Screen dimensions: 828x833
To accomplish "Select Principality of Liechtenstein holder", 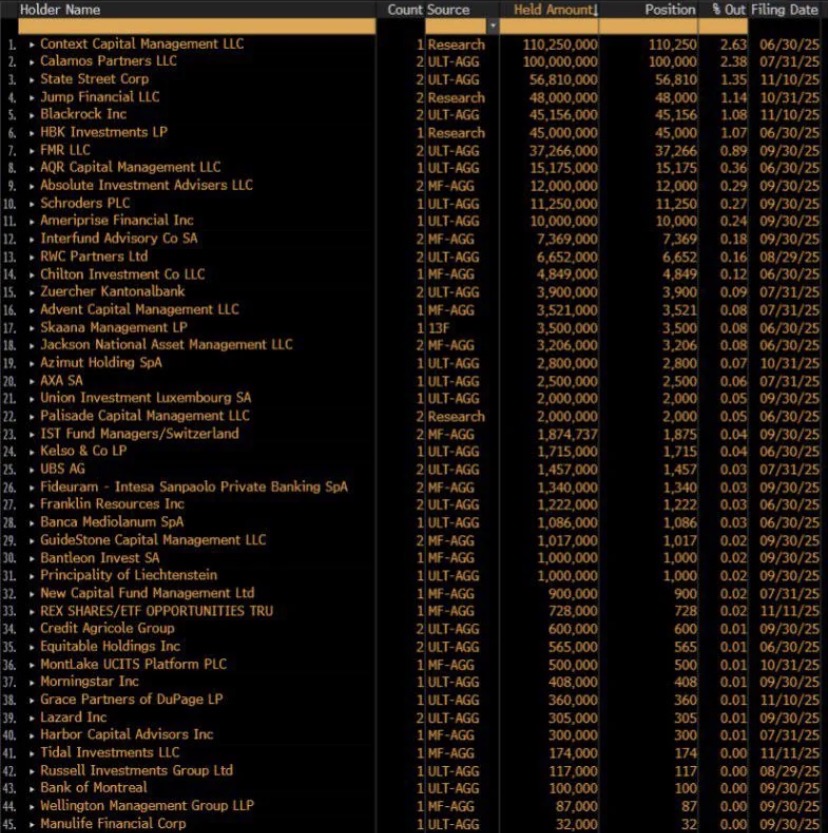I will coord(129,575).
